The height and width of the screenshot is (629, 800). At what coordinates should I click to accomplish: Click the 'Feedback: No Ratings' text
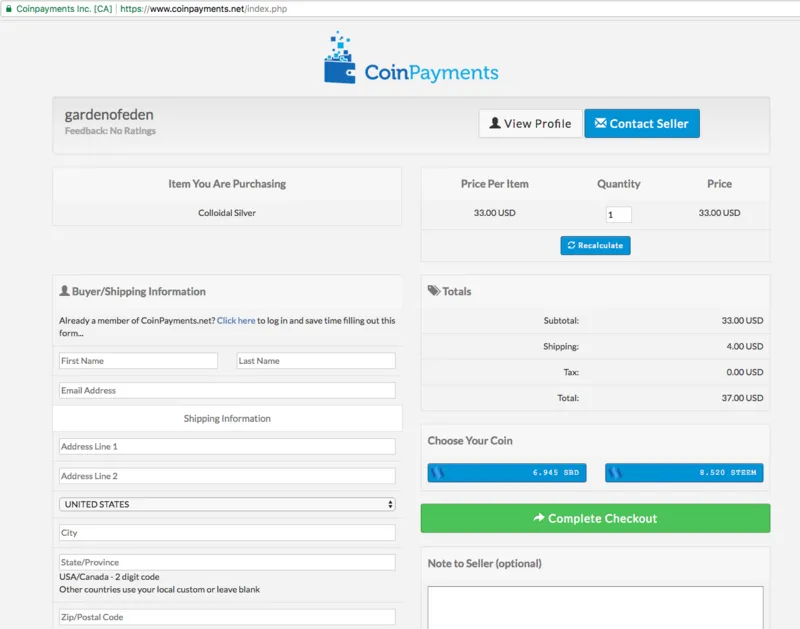pyautogui.click(x=110, y=131)
